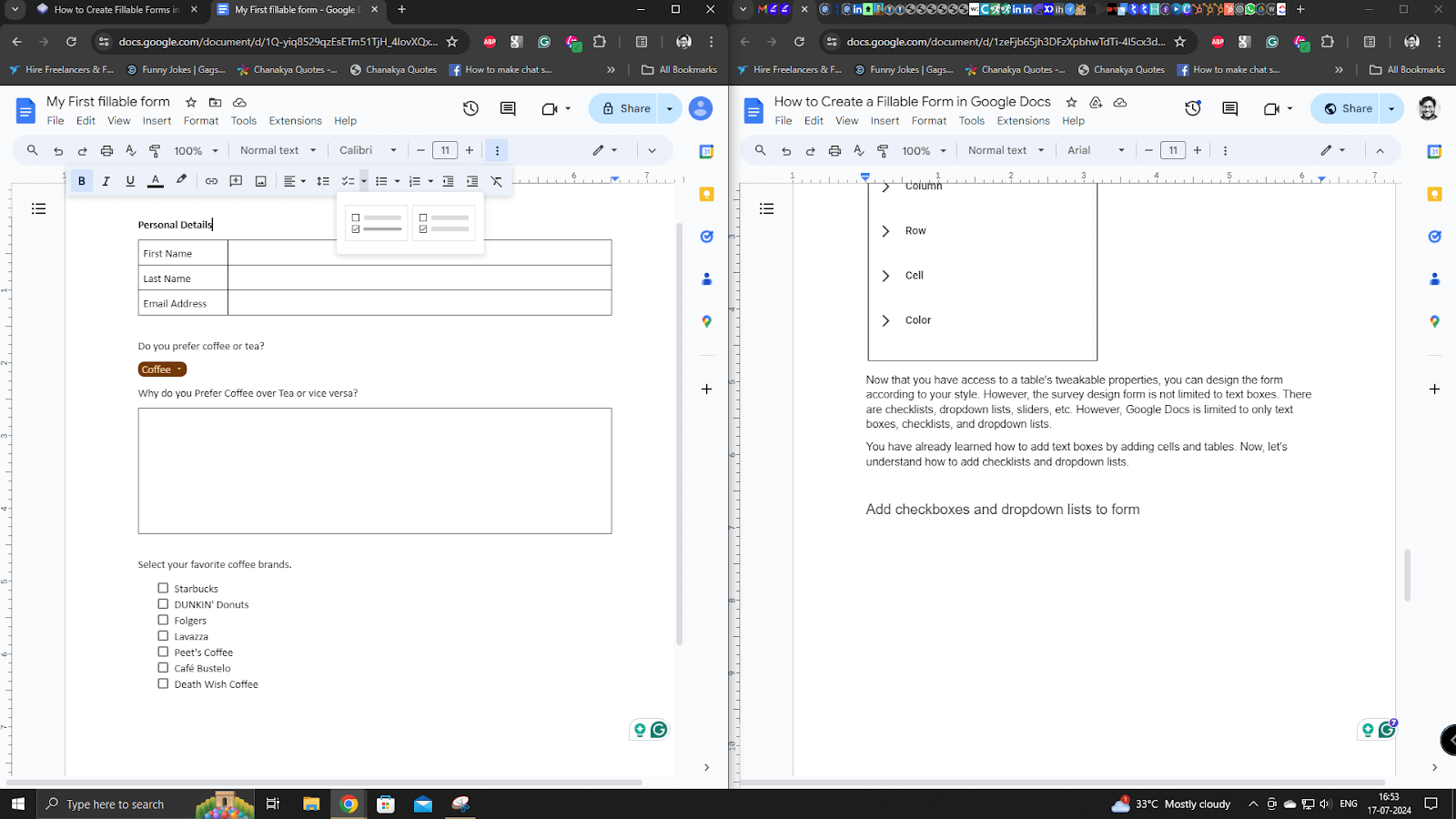Click the Share button
The width and height of the screenshot is (1456, 819).
pyautogui.click(x=630, y=108)
